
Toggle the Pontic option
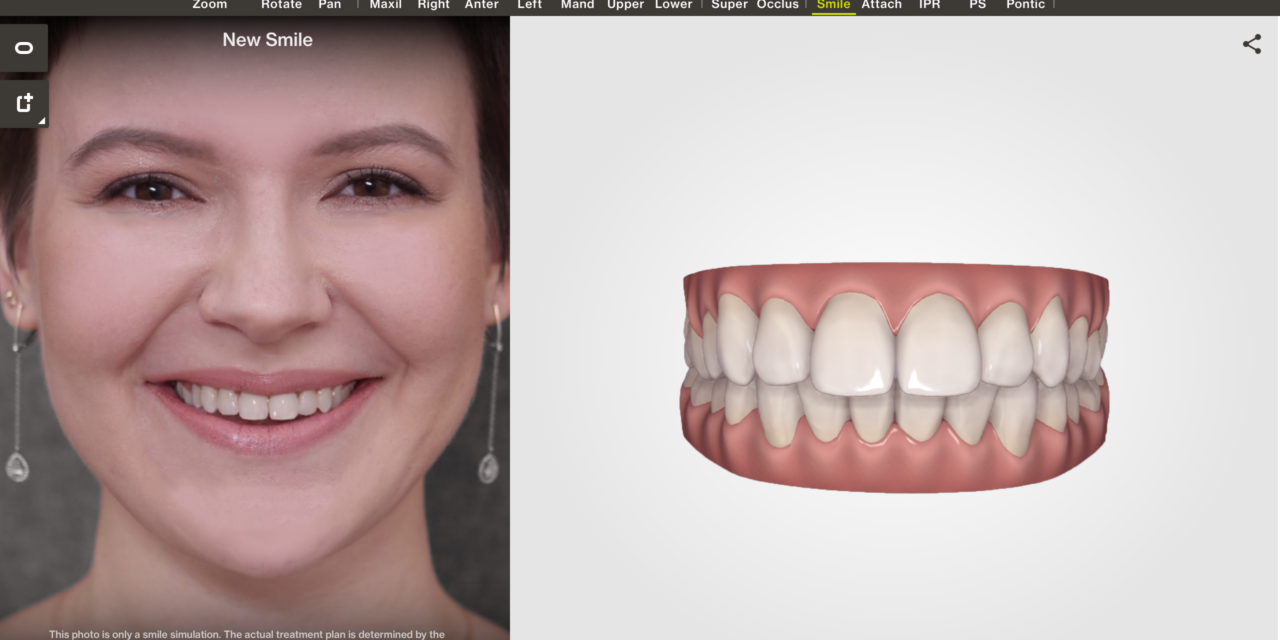click(1025, 5)
